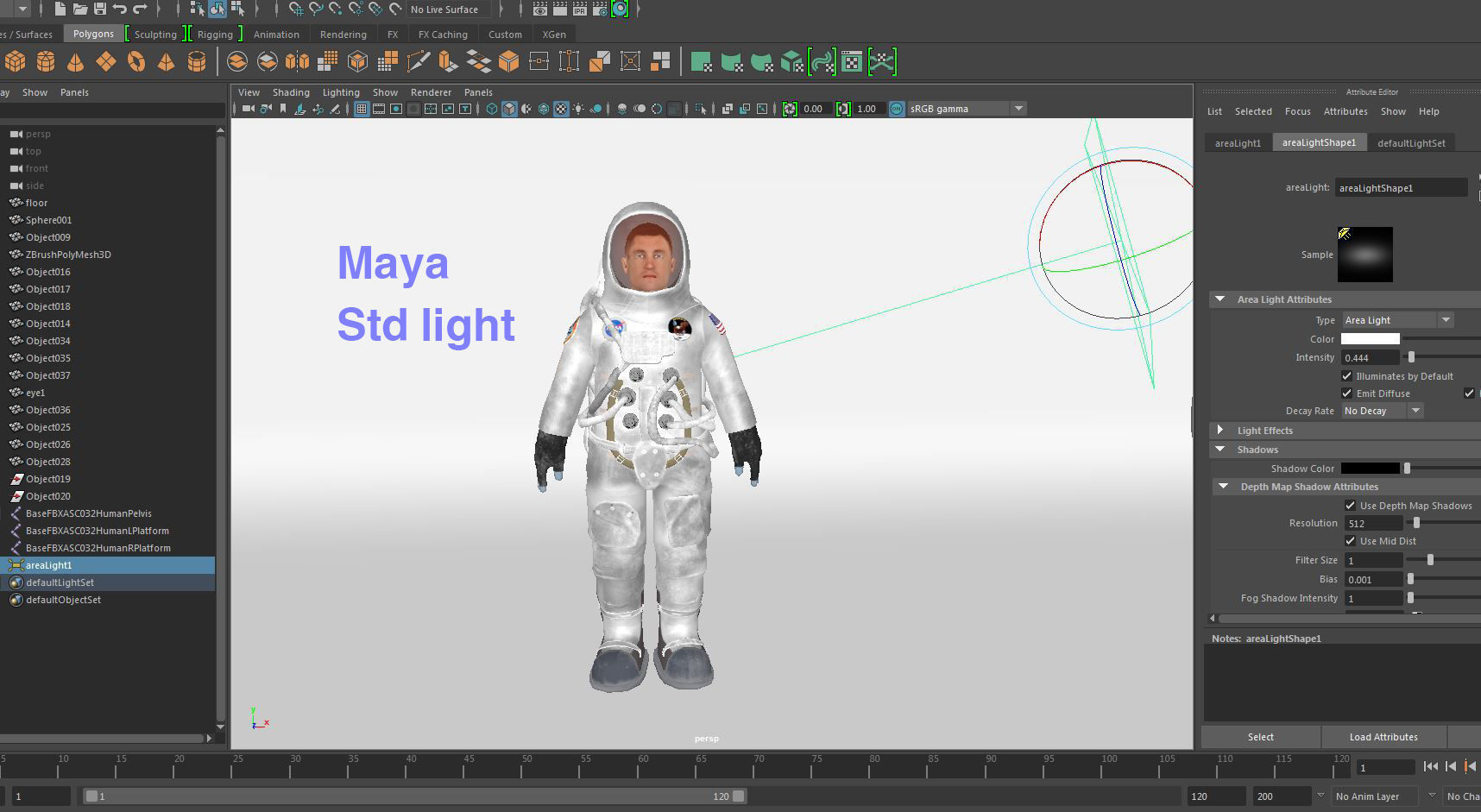Screen dimensions: 1481x812
Task: Open the sRGB gamma view transform dropdown
Action: tap(966, 109)
